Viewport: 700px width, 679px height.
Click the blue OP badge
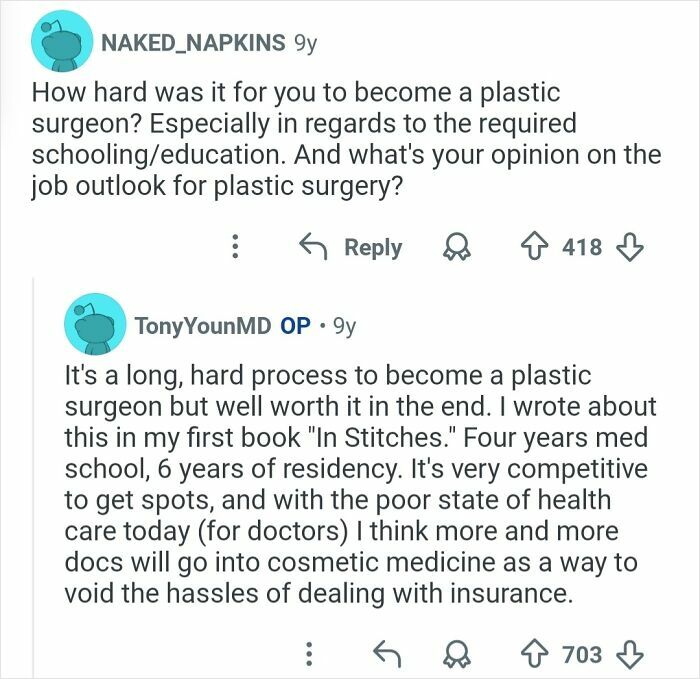pyautogui.click(x=295, y=326)
